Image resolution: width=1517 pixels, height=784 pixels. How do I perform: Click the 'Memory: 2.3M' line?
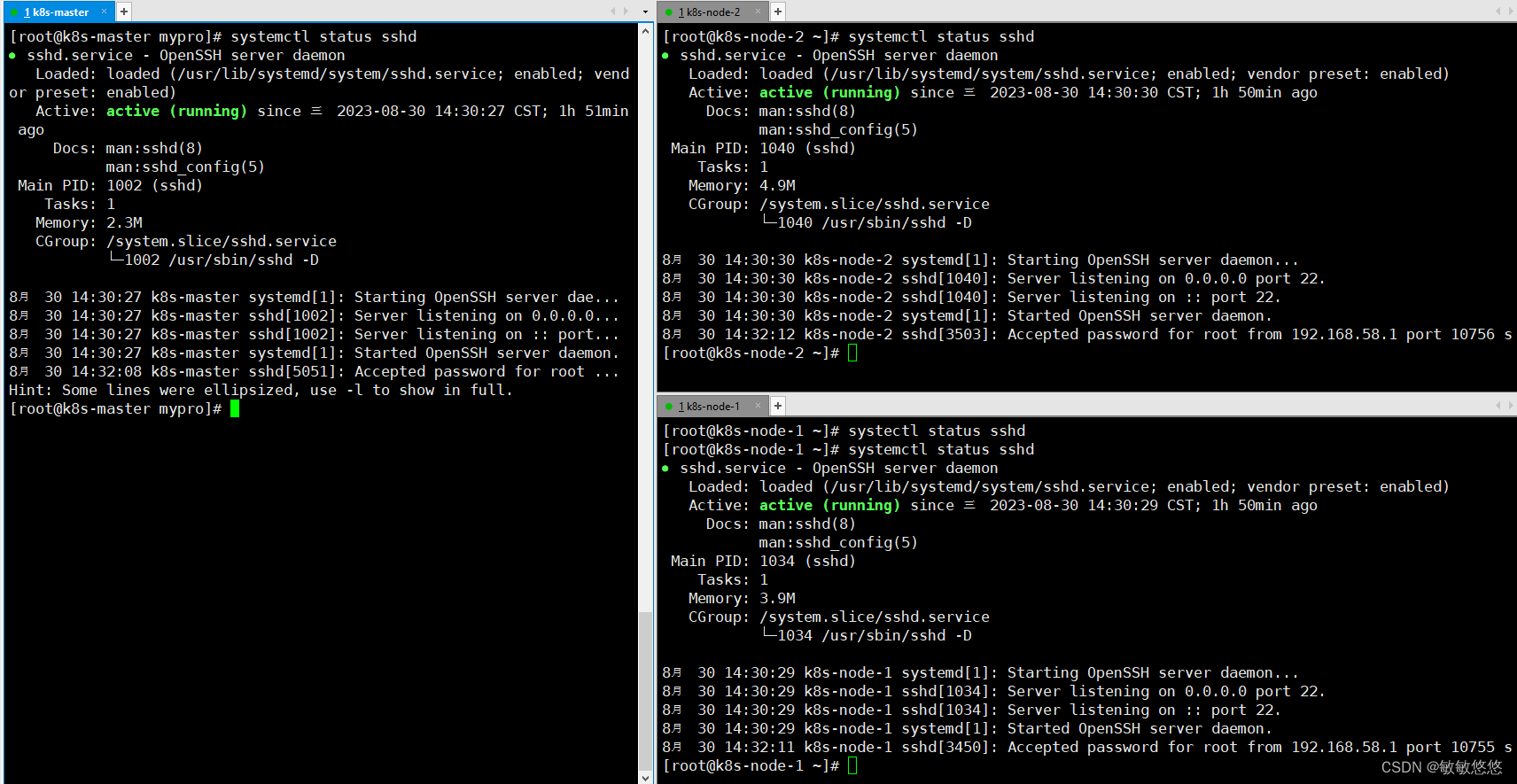(x=89, y=222)
